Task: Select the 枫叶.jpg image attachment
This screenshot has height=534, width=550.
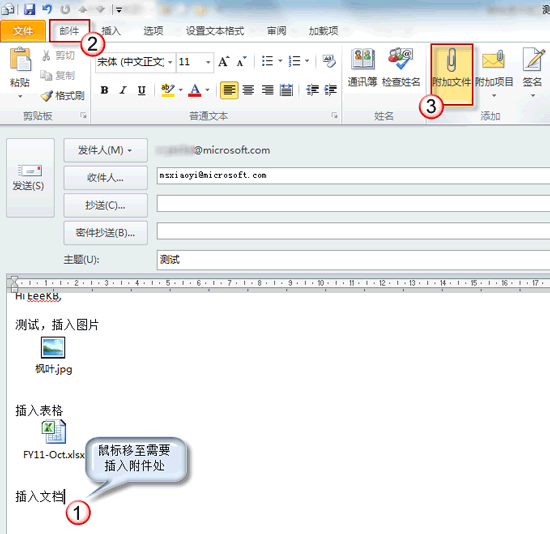Action: 53,356
